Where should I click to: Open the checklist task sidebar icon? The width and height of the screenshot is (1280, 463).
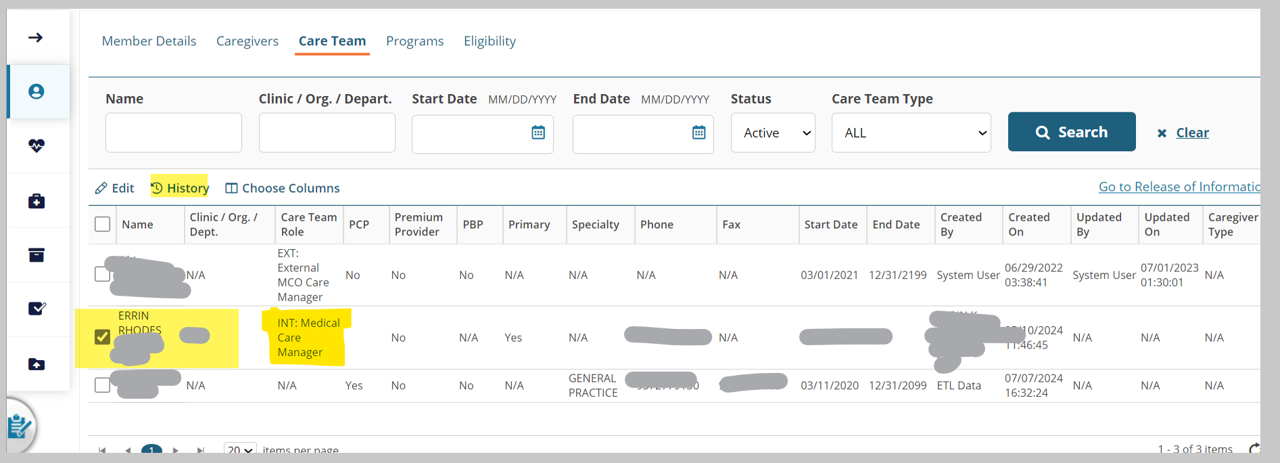click(x=37, y=309)
